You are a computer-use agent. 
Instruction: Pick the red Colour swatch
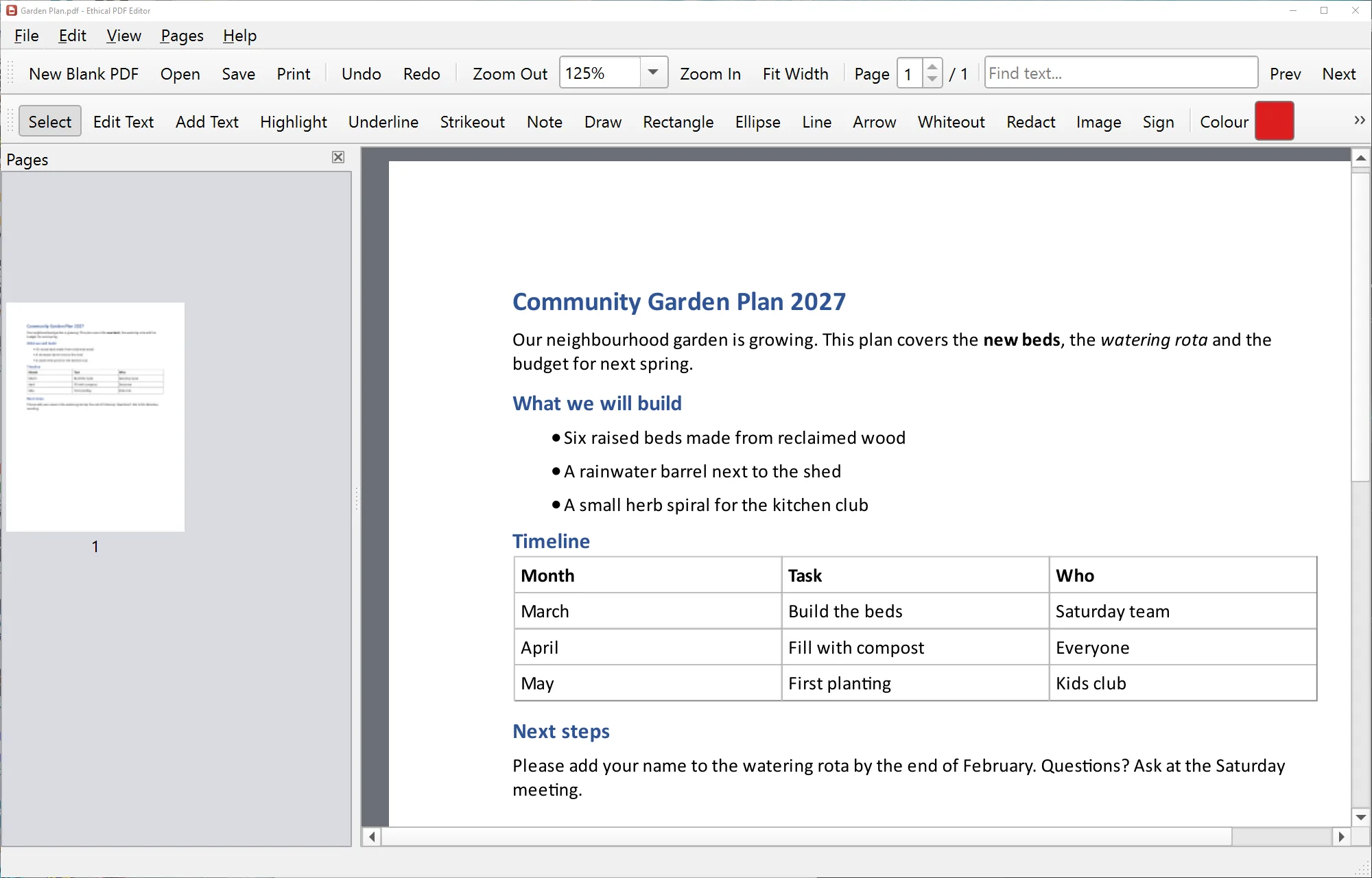[x=1274, y=121]
